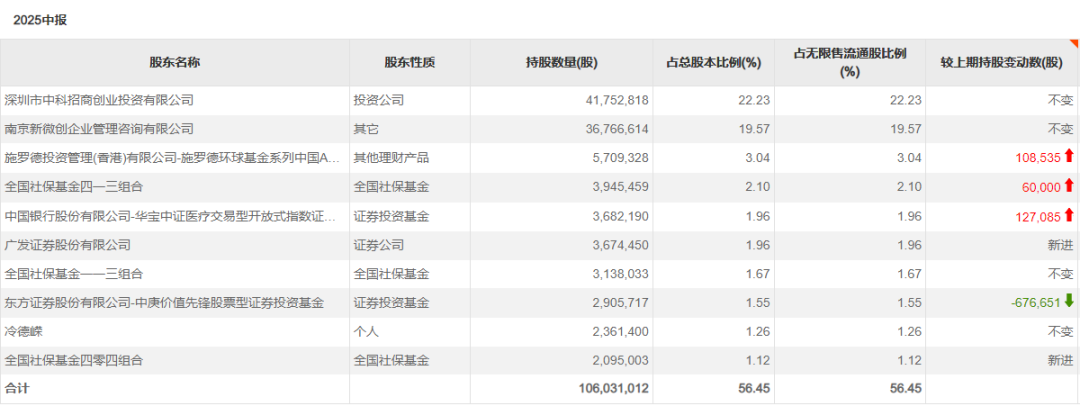Click the 个人 shareholder type cell
The image size is (1080, 406).
366,332
